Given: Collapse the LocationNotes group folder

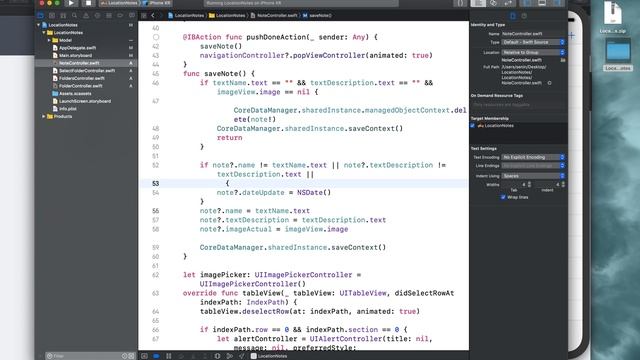Looking at the screenshot, I should [44, 33].
